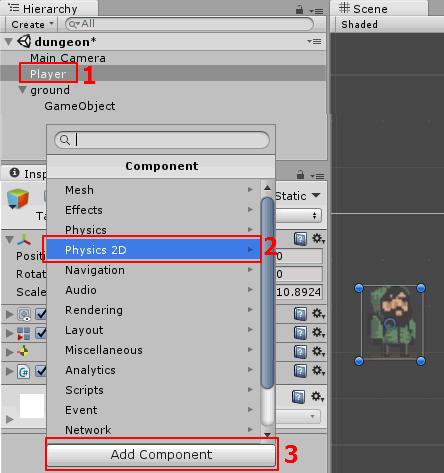Open the Effects component submenu

153,210
